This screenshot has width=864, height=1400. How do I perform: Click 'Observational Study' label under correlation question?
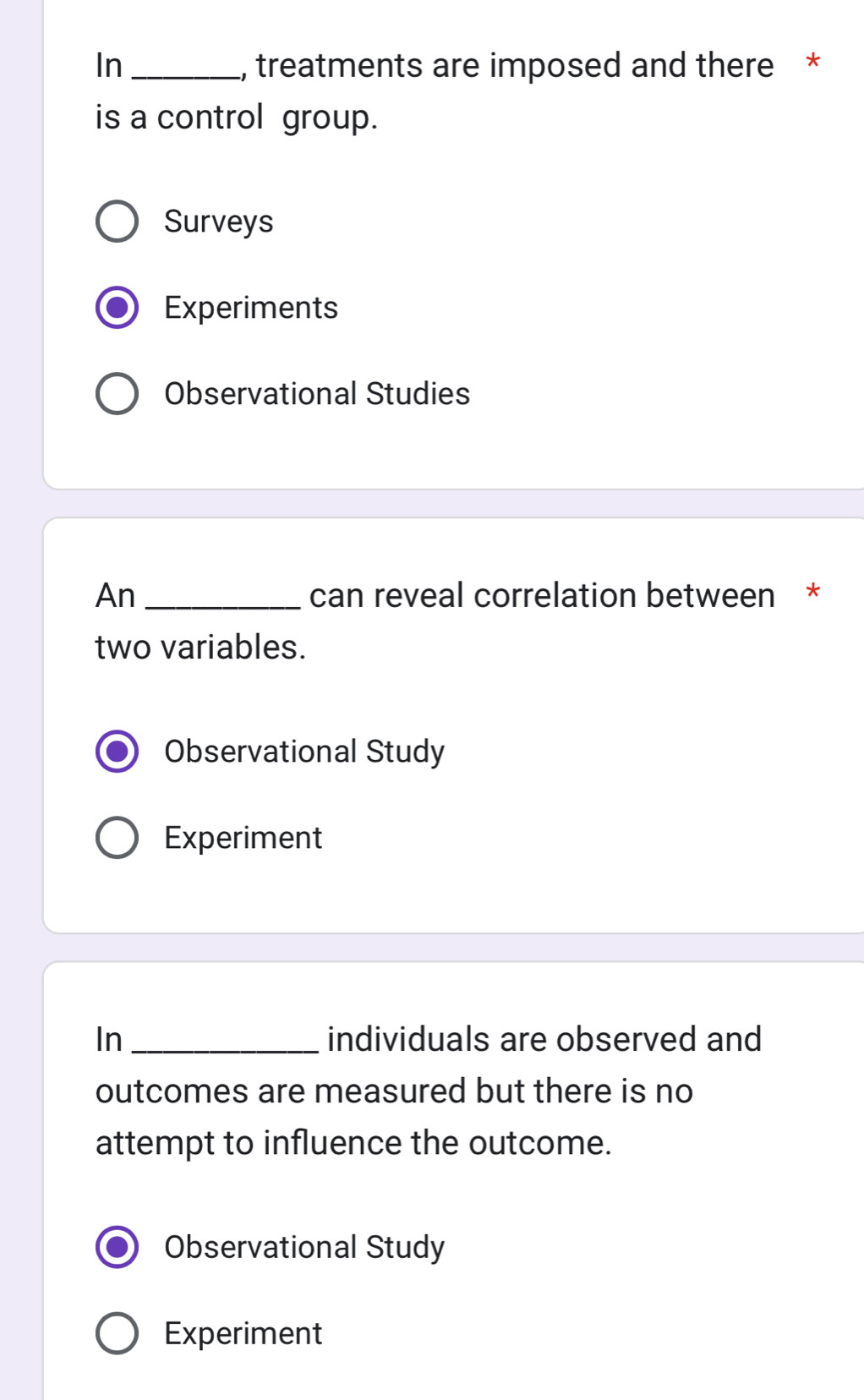coord(304,752)
